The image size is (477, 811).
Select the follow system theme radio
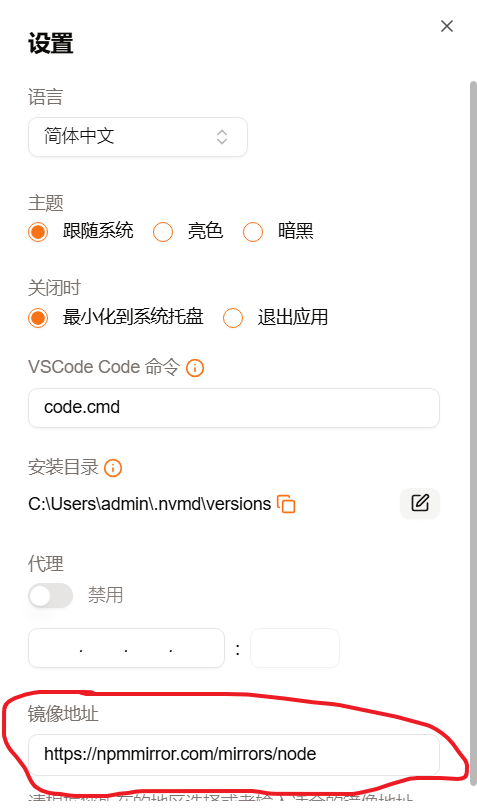click(x=38, y=232)
